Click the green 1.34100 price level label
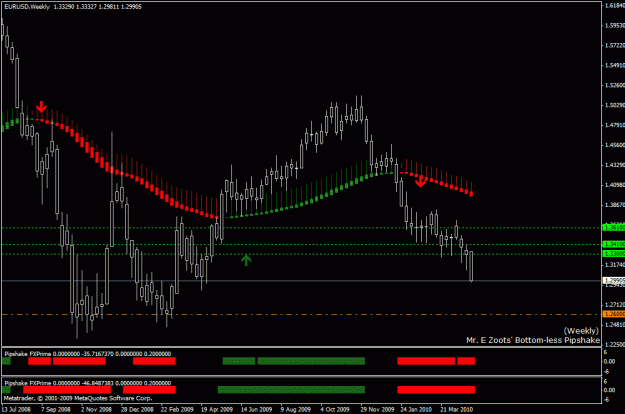 (614, 244)
